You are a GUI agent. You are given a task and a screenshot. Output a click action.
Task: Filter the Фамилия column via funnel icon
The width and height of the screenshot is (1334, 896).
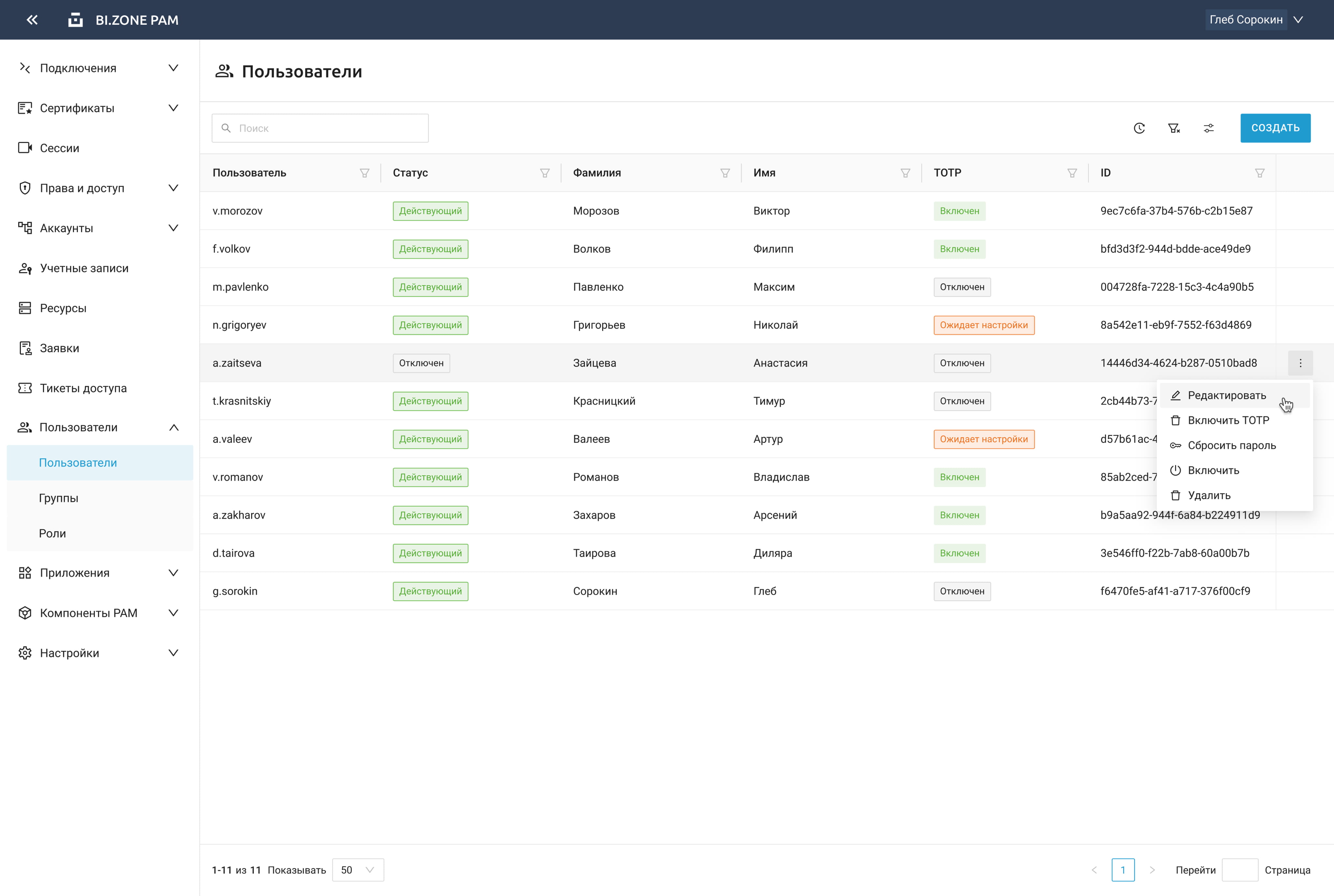(725, 173)
